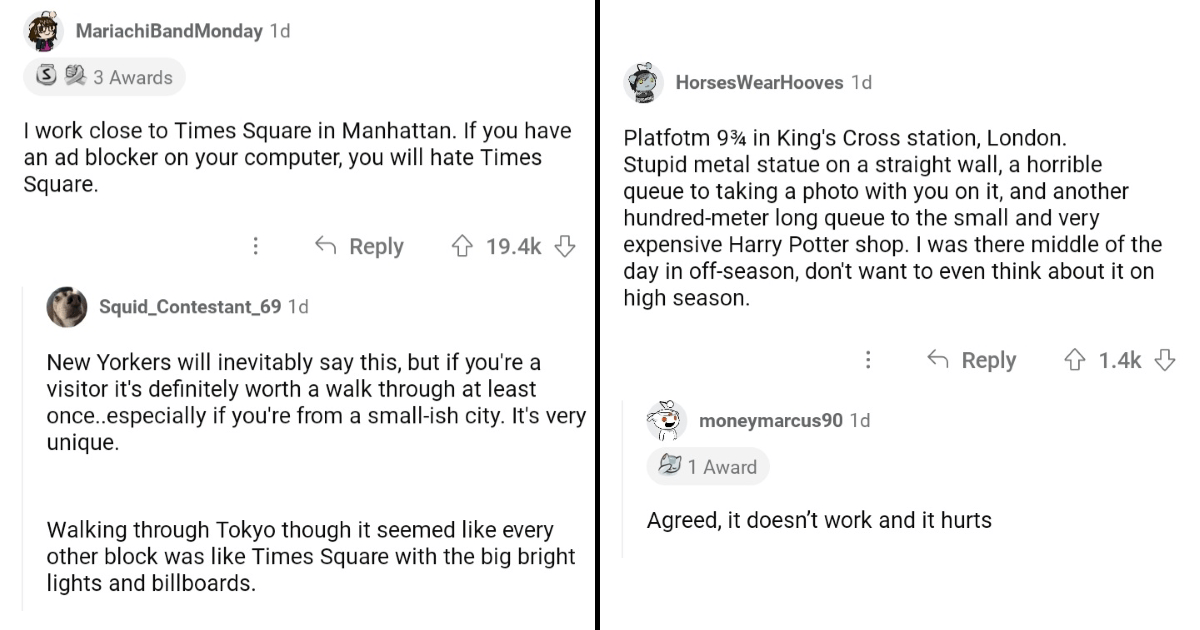Collapse the moneymarcus90 reply thread line
The height and width of the screenshot is (630, 1200).
(x=623, y=478)
